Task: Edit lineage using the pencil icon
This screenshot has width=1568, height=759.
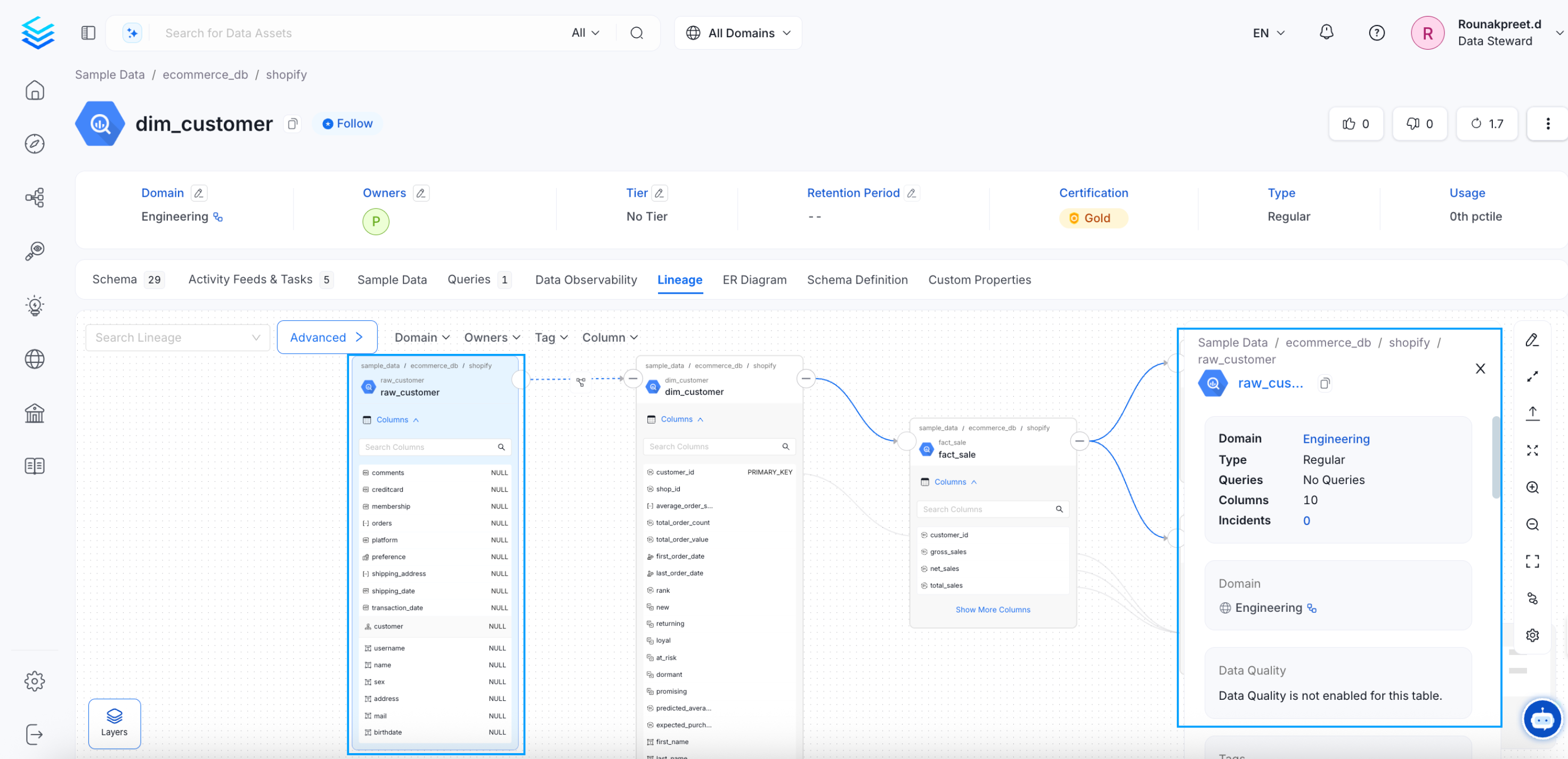Action: [1533, 340]
